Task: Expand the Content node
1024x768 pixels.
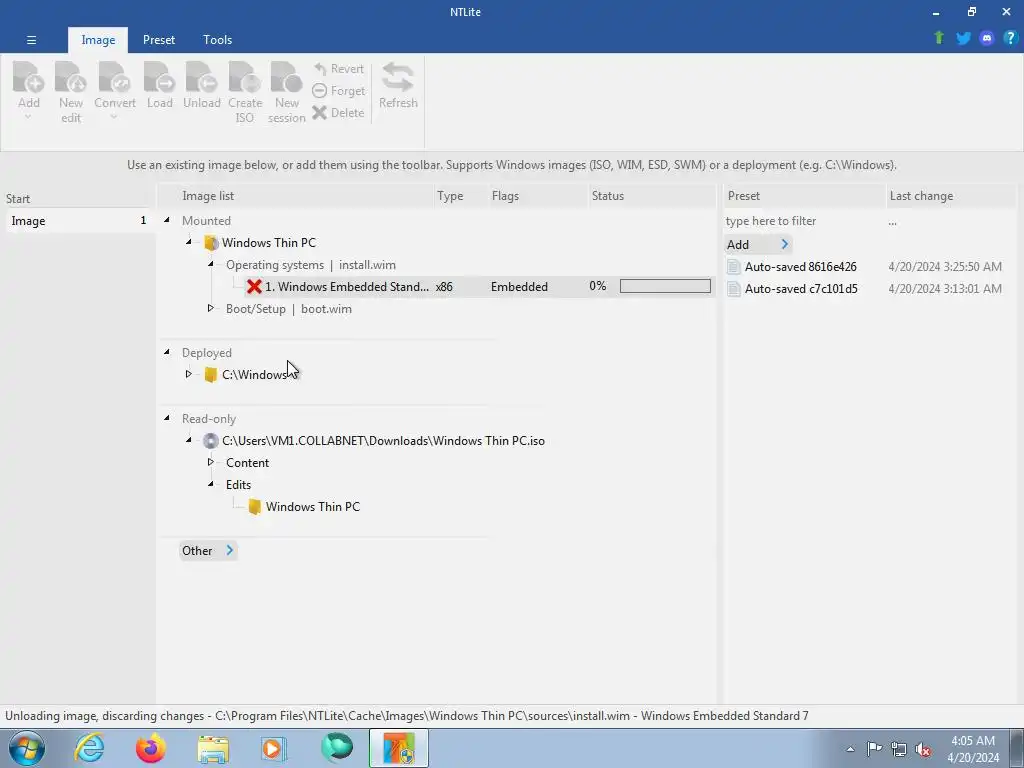Action: pos(211,462)
